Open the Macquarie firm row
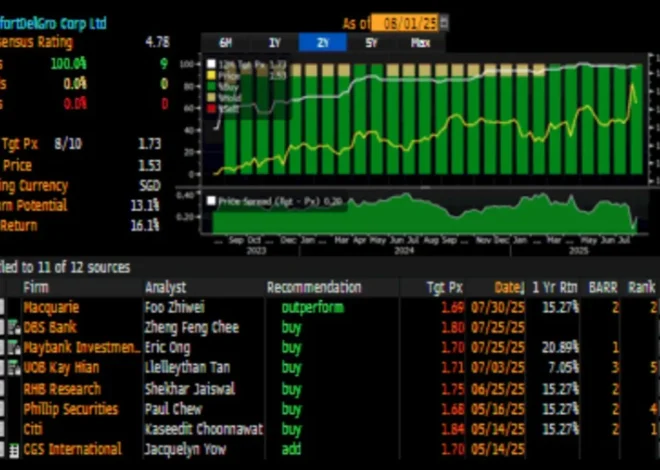660x470 pixels. [x=51, y=308]
